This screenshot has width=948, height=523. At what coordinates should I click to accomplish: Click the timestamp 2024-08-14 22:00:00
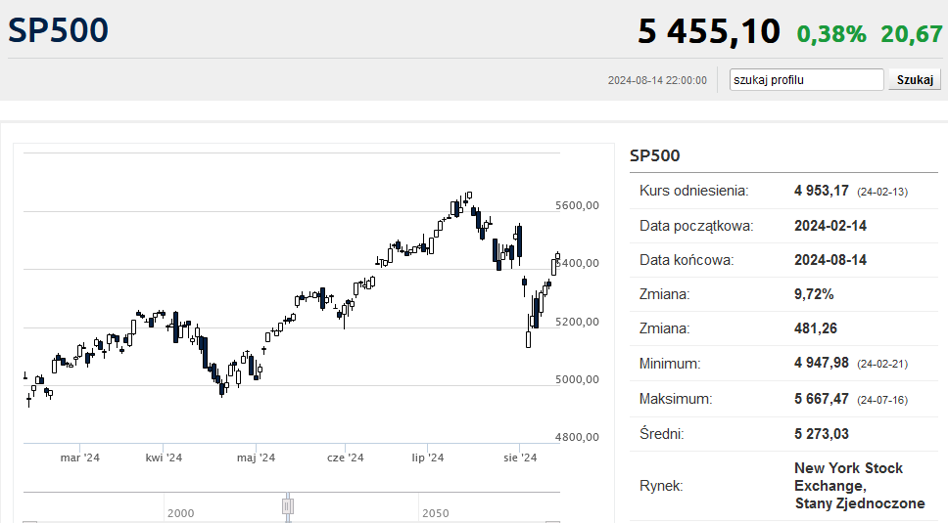coord(657,80)
